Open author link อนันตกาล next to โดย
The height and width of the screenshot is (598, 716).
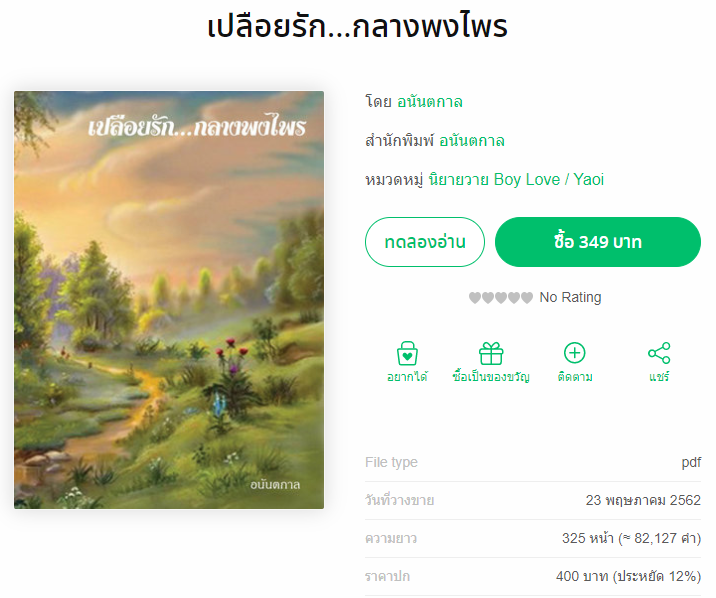[x=429, y=101]
